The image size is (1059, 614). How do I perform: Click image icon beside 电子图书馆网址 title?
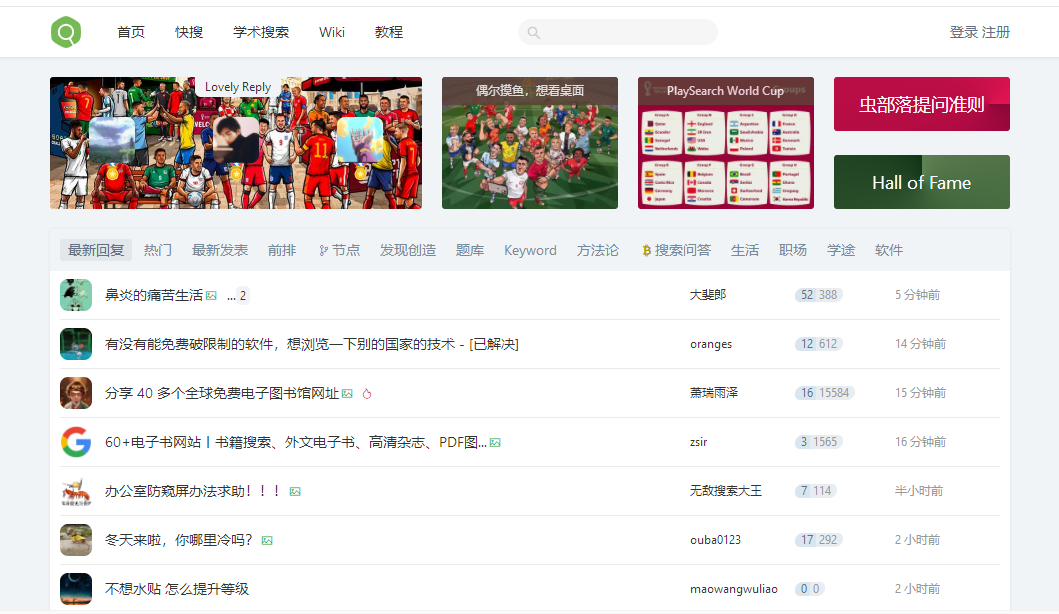tap(347, 394)
